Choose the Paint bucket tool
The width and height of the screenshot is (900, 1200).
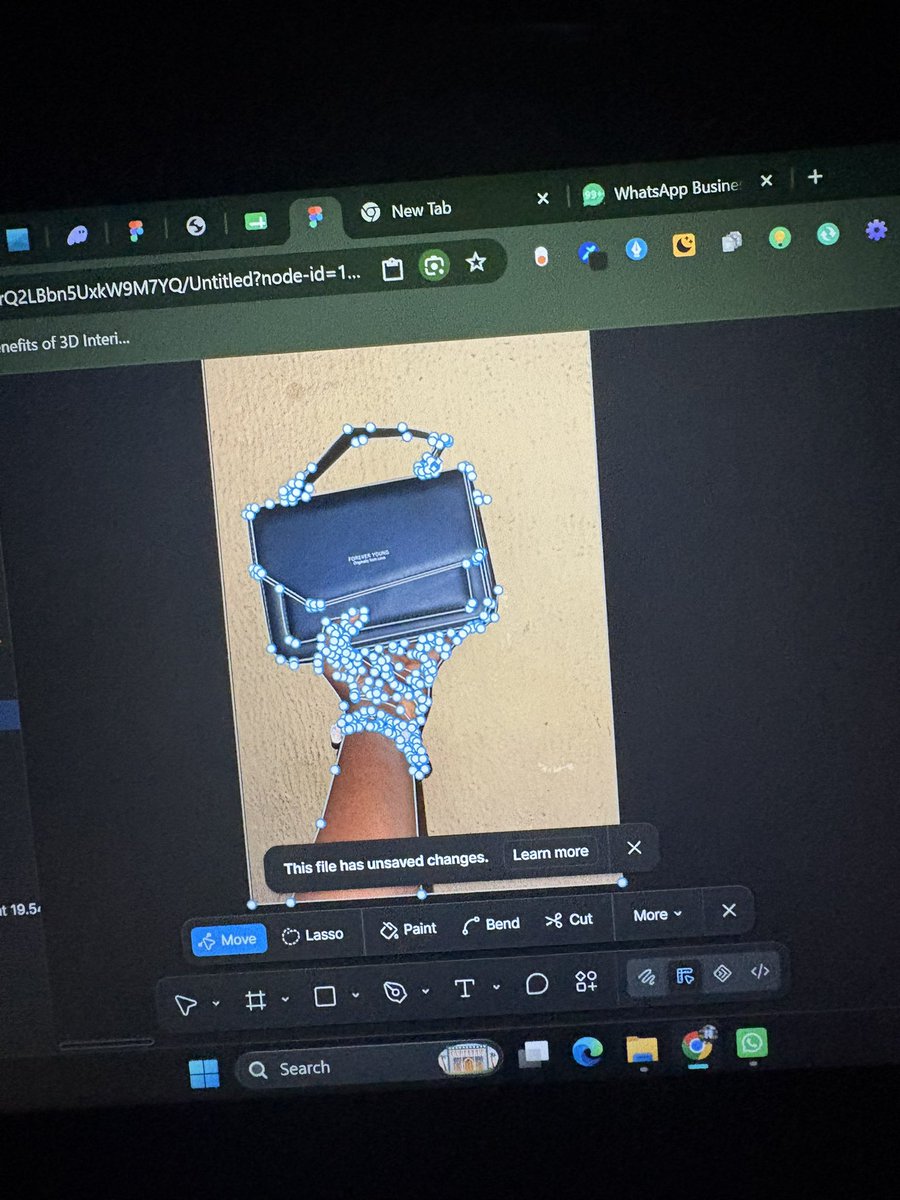(408, 929)
